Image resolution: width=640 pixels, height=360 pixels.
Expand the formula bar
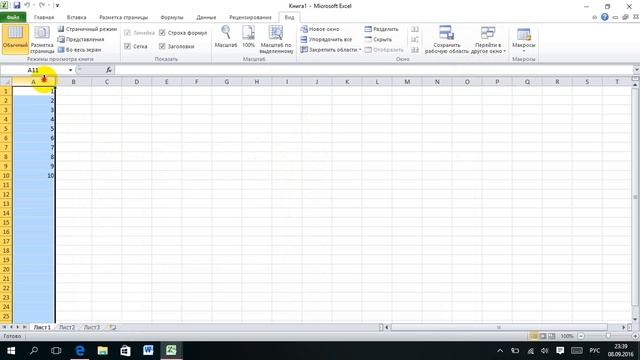(636, 70)
